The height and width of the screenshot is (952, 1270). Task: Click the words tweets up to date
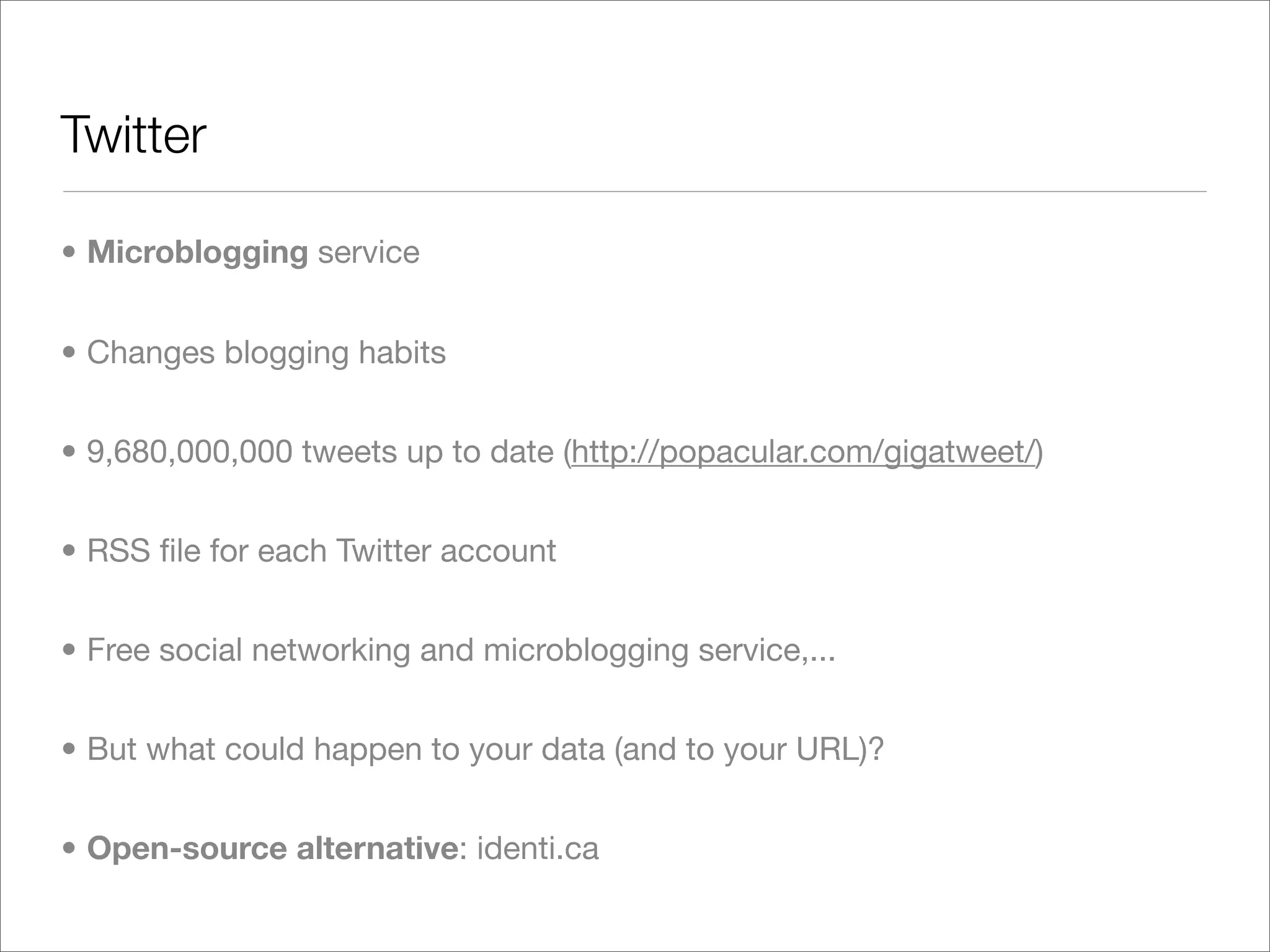(428, 452)
